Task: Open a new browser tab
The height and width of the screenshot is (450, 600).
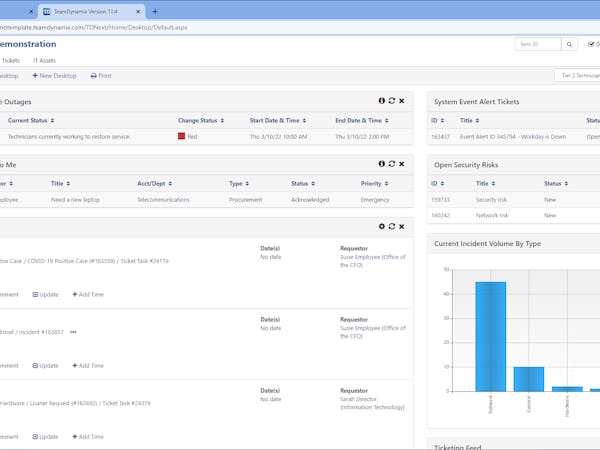Action: point(155,12)
